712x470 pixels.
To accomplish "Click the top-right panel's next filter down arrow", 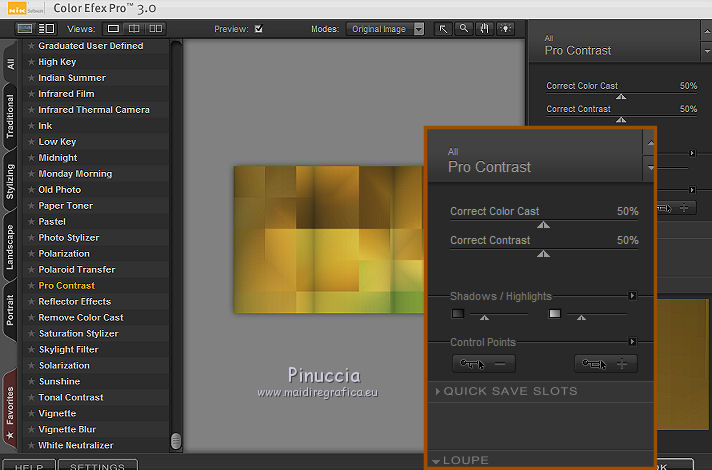I will point(707,51).
